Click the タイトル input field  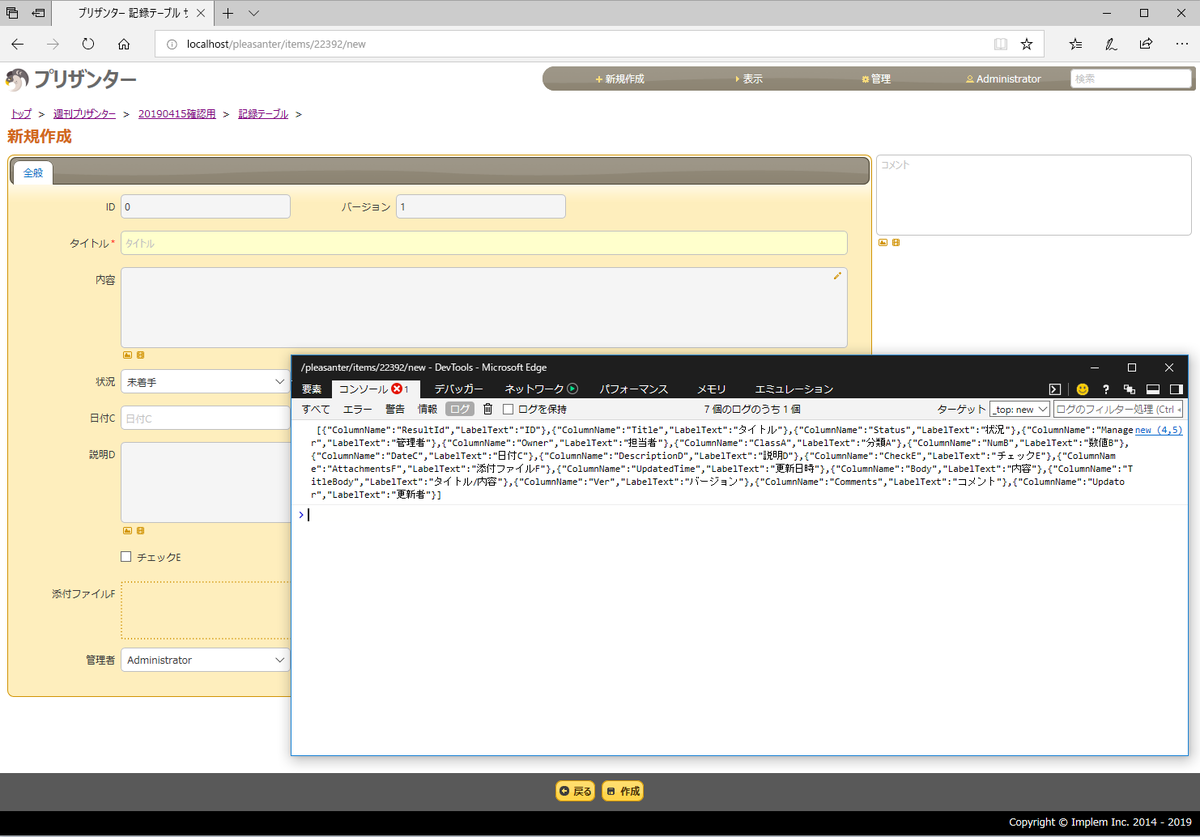[x=484, y=243]
